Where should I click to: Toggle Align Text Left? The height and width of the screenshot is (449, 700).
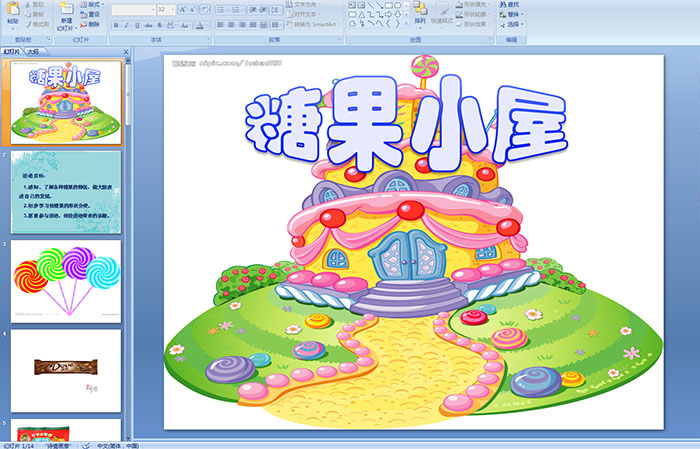[221, 25]
